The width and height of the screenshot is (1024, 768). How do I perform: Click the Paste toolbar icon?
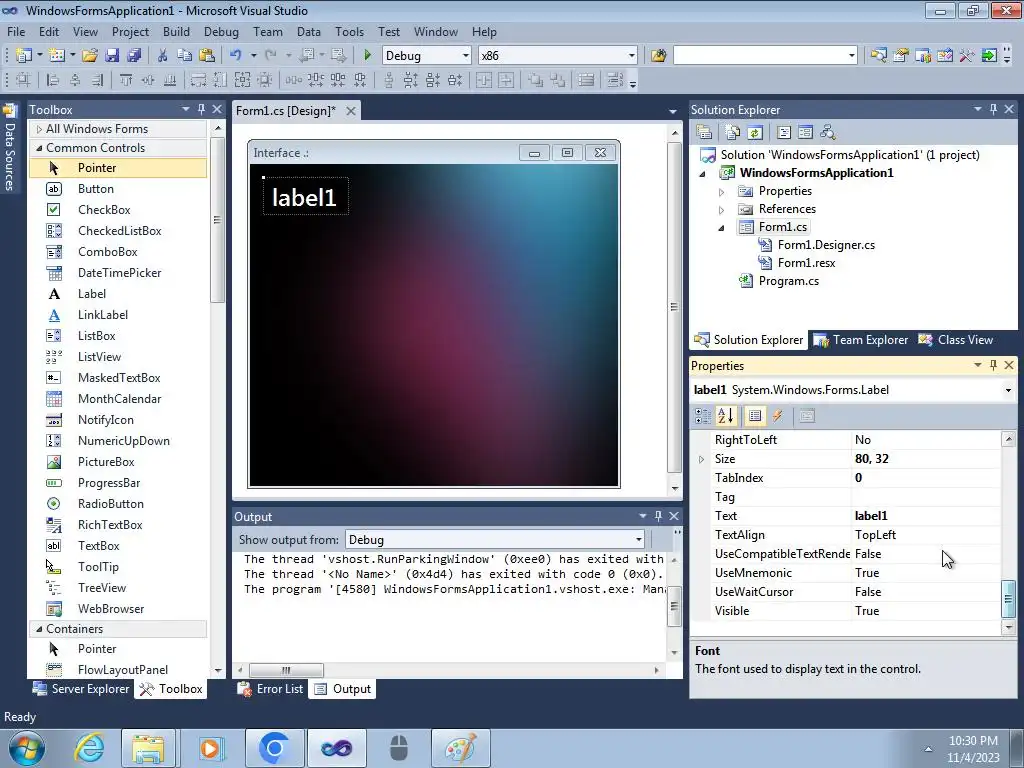[207, 56]
